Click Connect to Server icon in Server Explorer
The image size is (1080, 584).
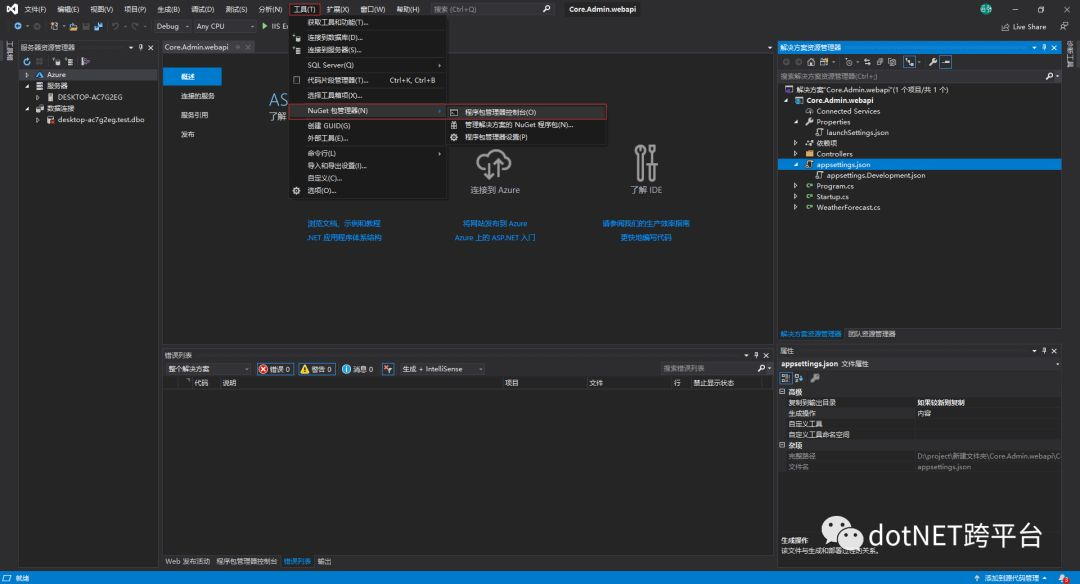pos(70,61)
